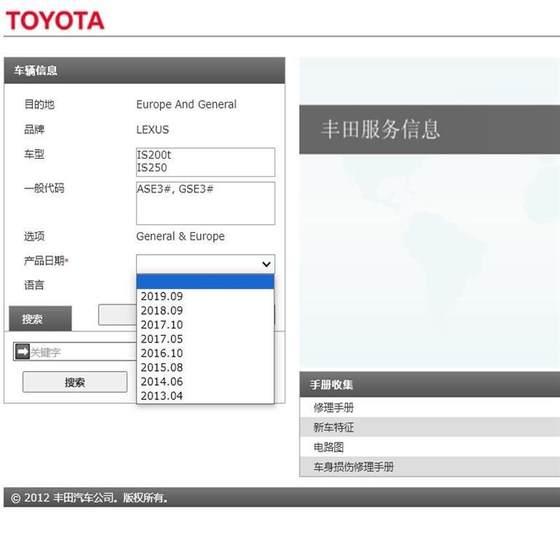Click the TOYOTA logo

[x=55, y=20]
